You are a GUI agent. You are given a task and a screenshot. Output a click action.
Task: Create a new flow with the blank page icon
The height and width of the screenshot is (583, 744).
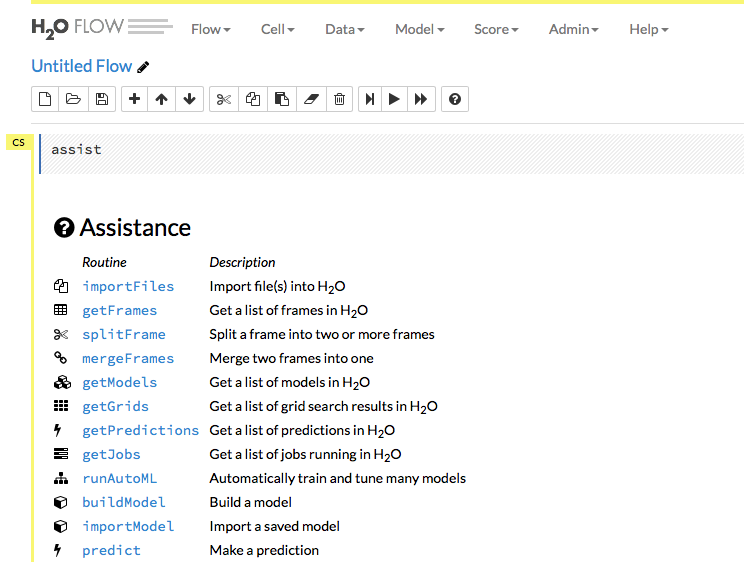pos(45,99)
